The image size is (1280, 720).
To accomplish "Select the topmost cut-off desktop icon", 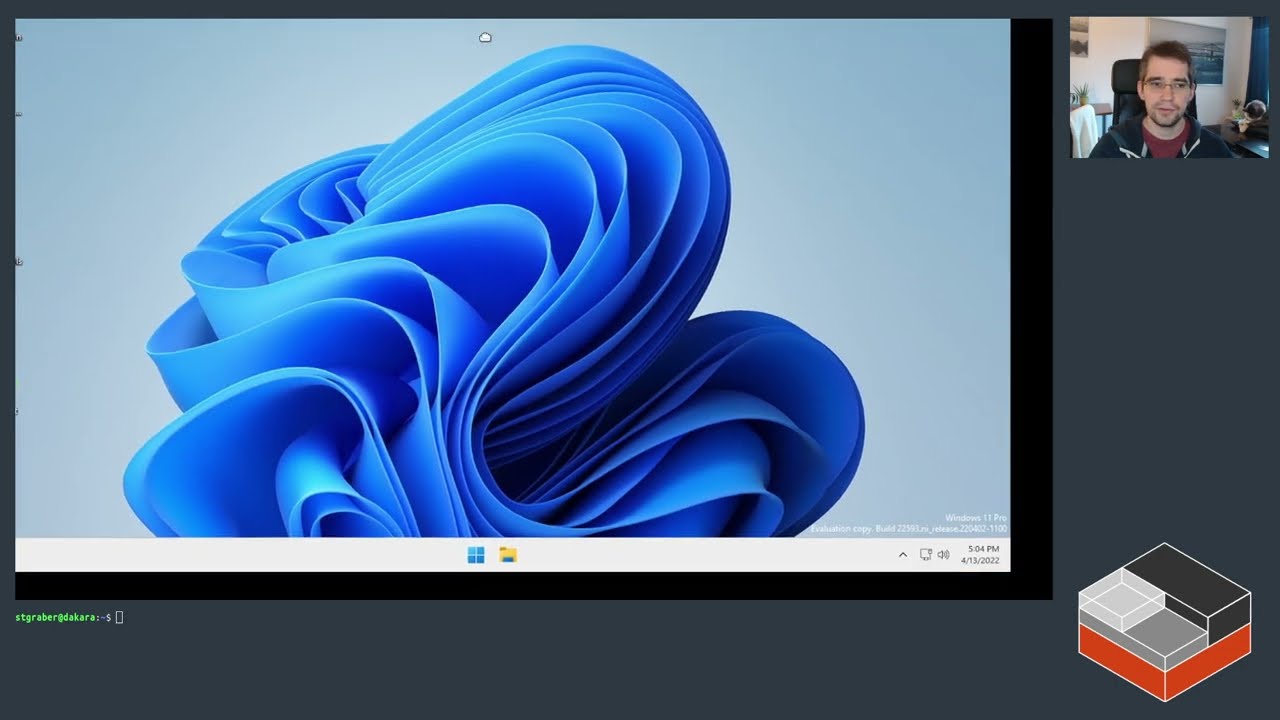I will pyautogui.click(x=18, y=38).
